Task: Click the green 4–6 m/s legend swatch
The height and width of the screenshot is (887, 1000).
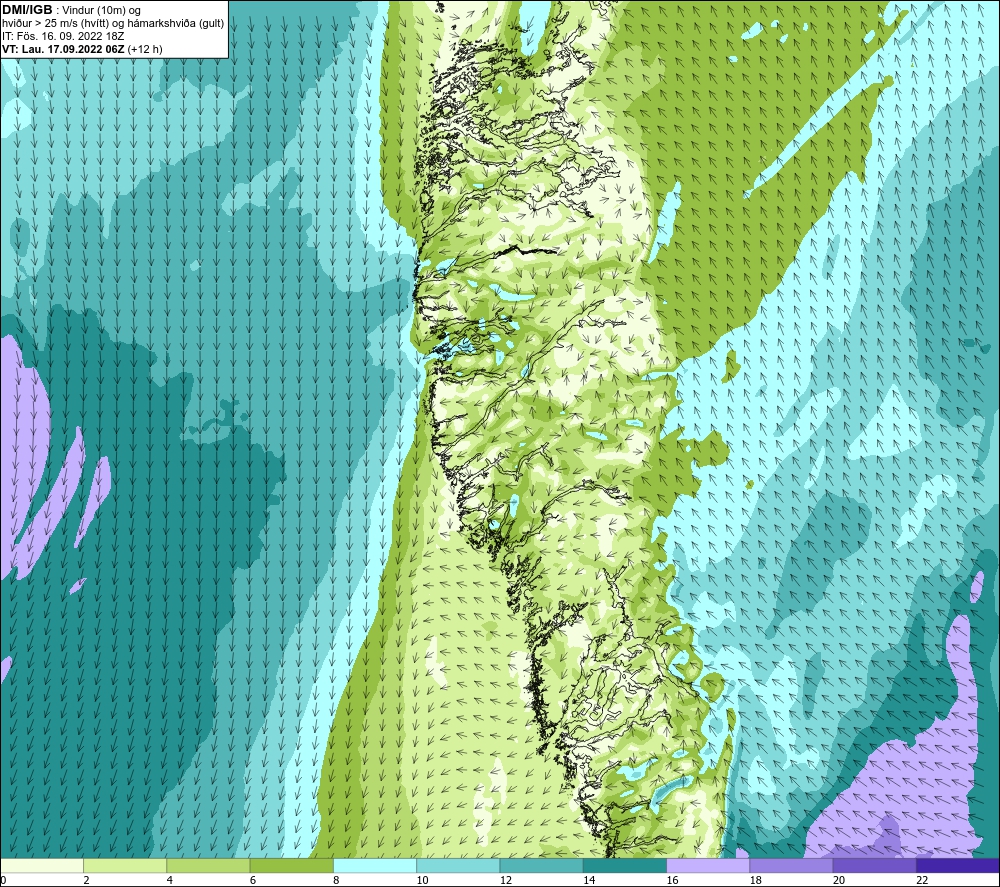Action: (209, 865)
